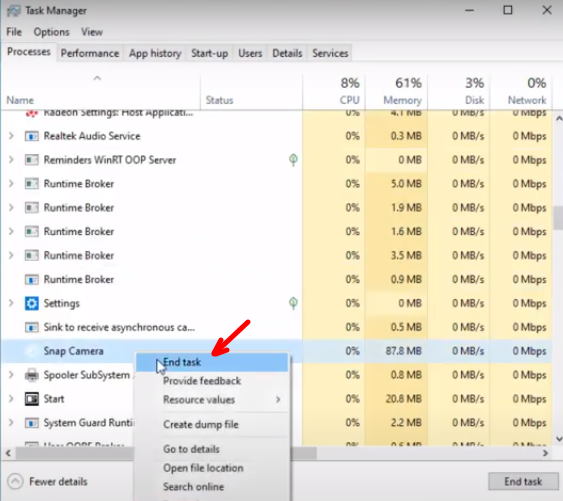
Task: Click the Settings row suspended leaf icon
Action: (293, 303)
